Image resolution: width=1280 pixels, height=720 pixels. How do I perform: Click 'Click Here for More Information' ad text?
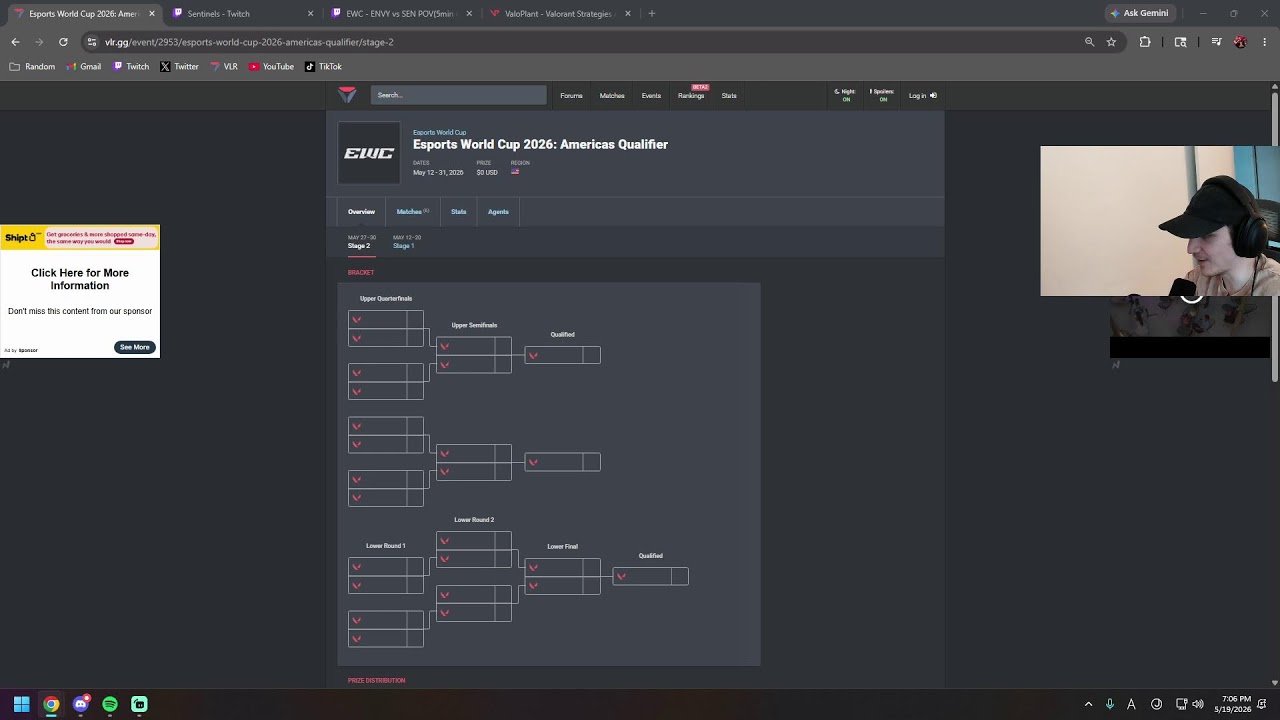click(80, 279)
